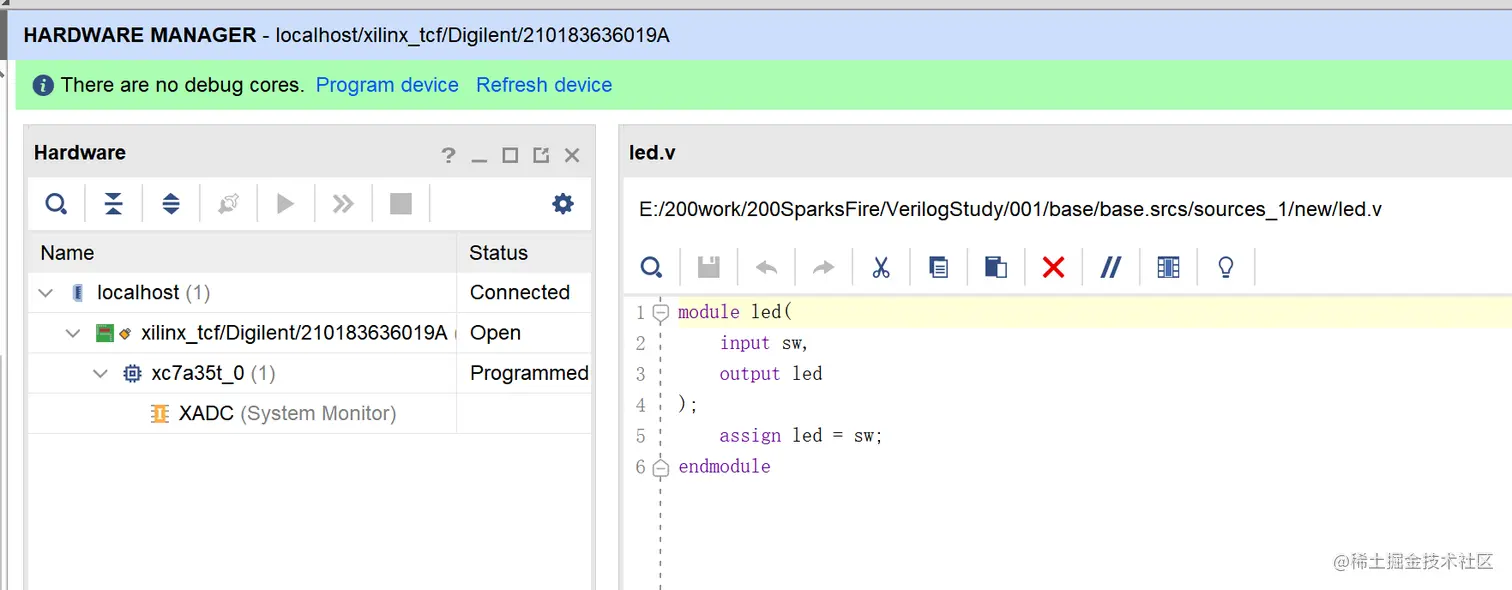Run trigger for the hardware device
1512x590 pixels.
coord(286,204)
